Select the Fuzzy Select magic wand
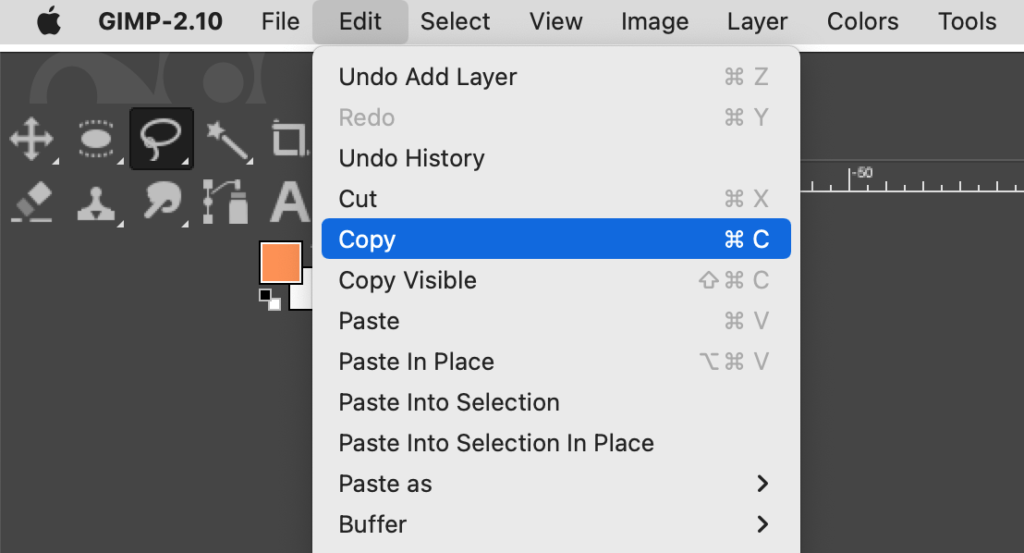This screenshot has height=553, width=1024. coord(227,139)
